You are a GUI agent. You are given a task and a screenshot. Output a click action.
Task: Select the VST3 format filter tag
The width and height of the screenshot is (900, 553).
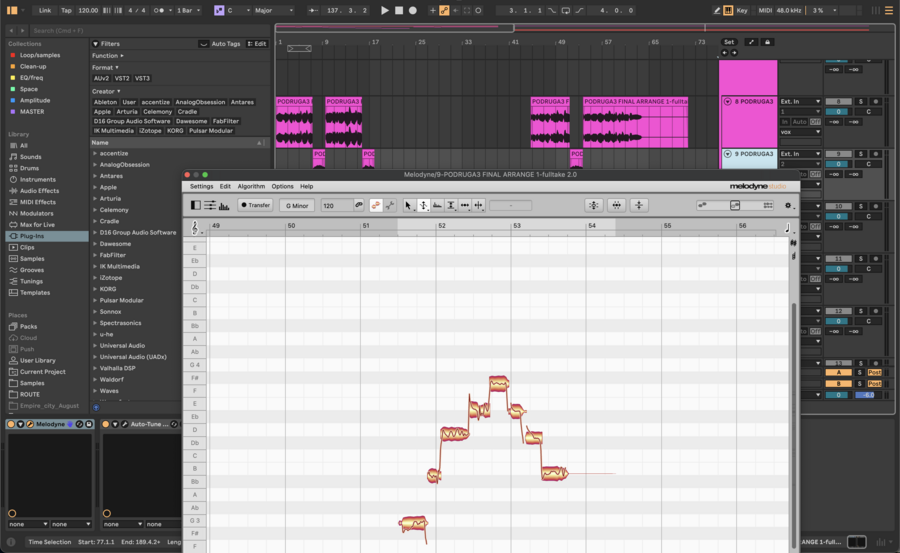pos(142,78)
